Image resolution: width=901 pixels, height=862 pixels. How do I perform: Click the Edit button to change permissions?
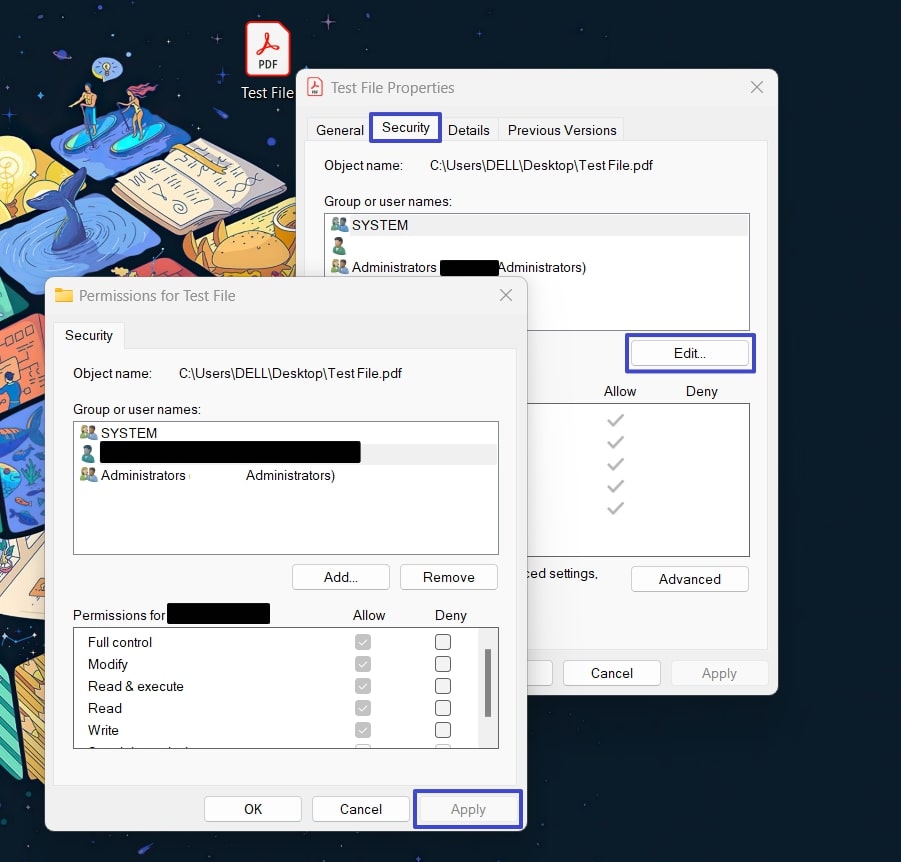coord(690,353)
